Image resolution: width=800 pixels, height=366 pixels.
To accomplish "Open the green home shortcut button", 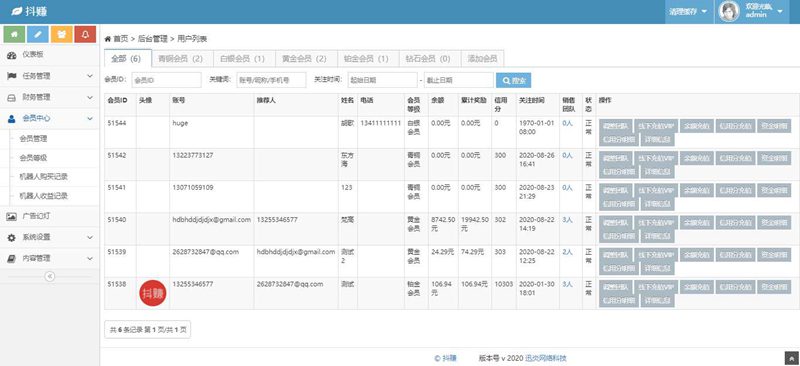I will tap(14, 34).
